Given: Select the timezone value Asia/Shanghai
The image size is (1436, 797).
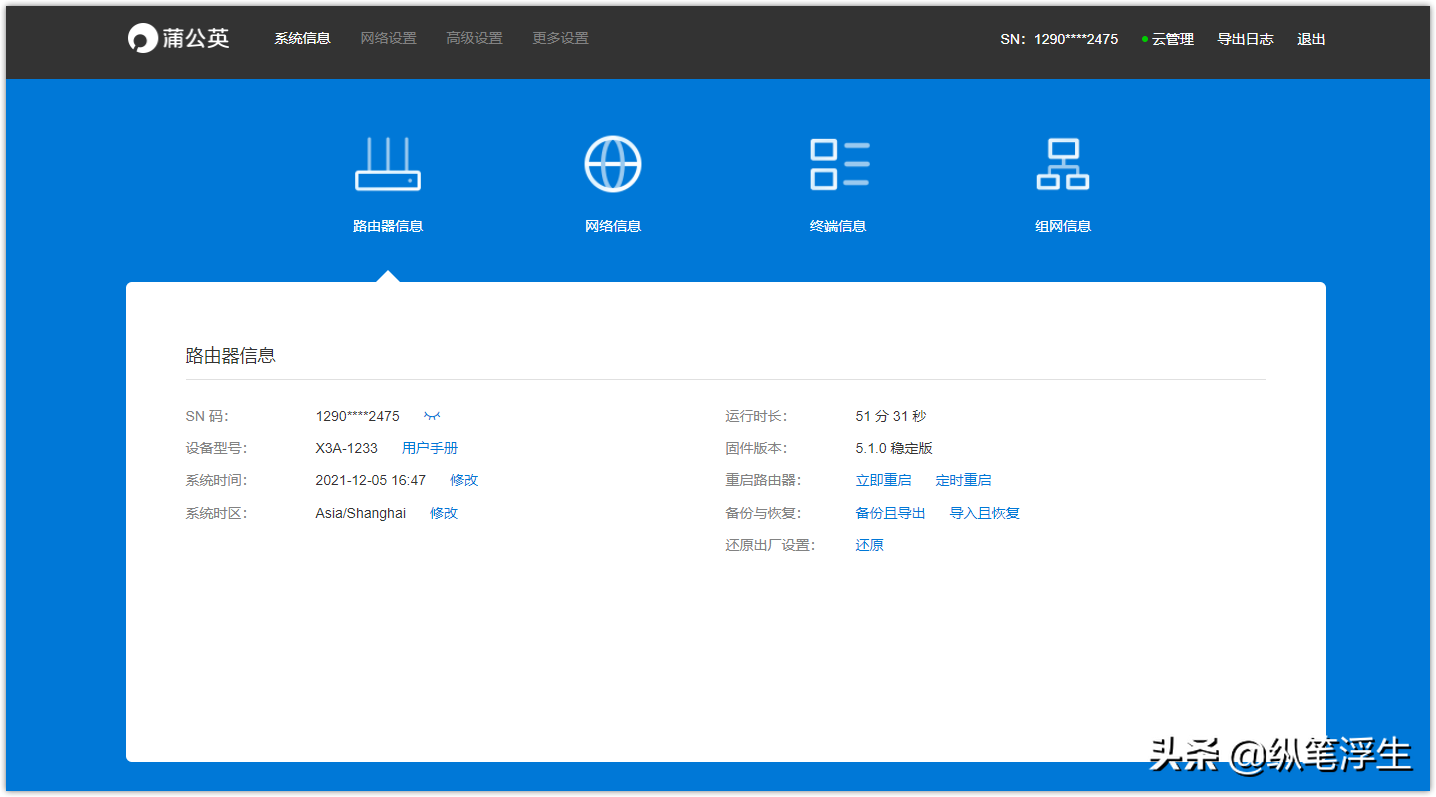Looking at the screenshot, I should [x=361, y=513].
